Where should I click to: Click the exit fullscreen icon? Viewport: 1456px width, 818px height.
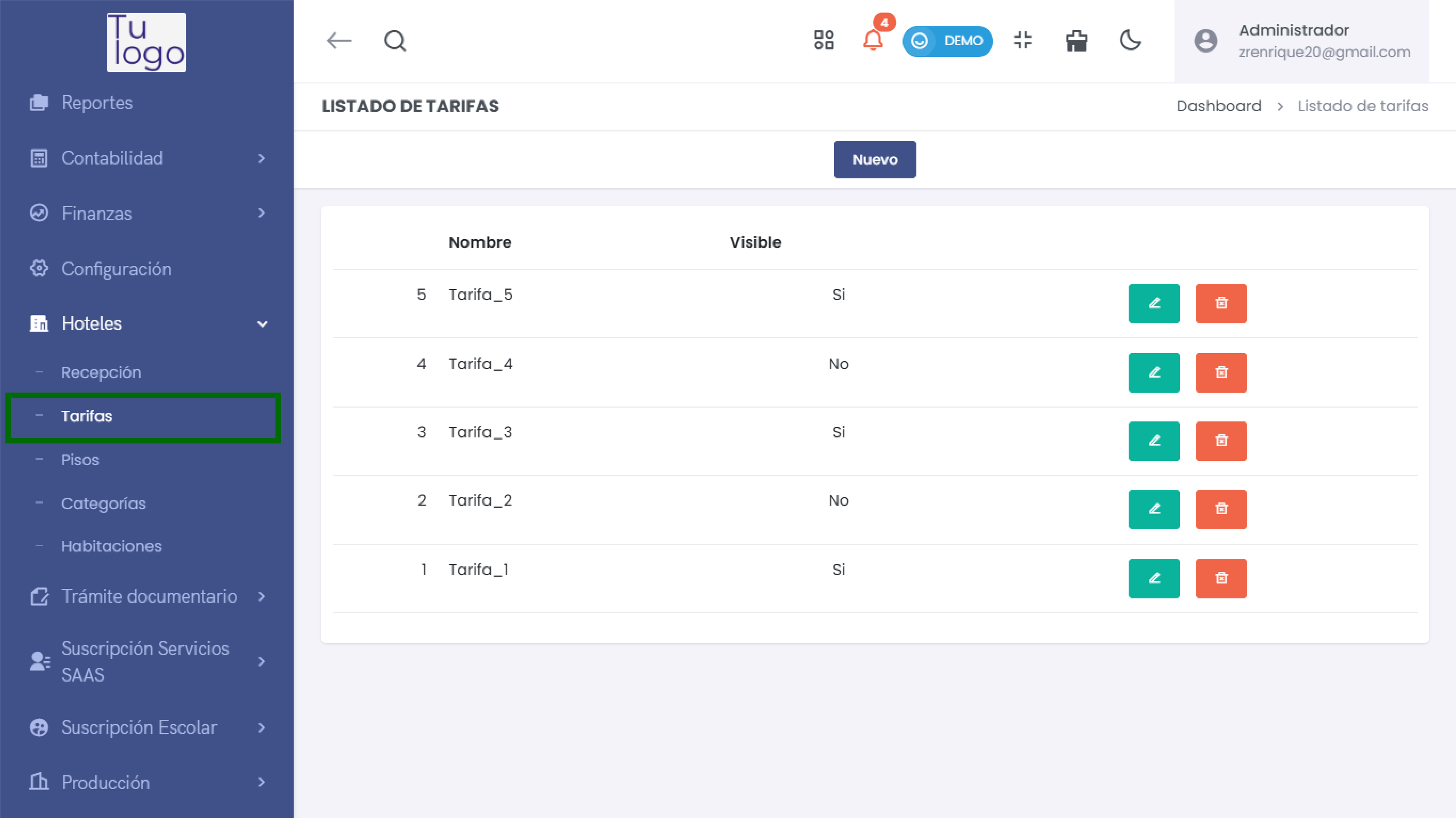point(1022,41)
